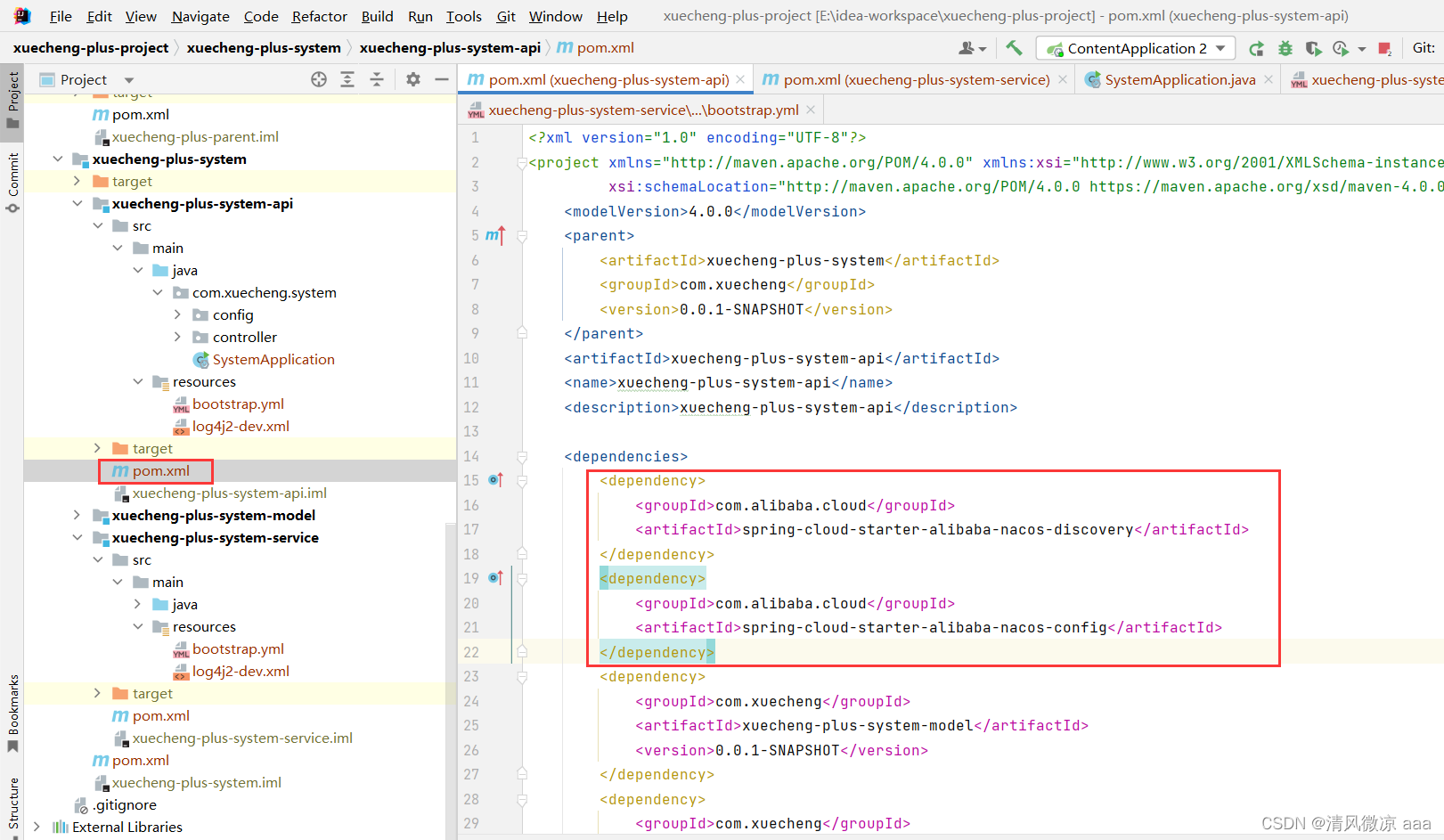
Task: Click xuecheng-plus-system breadcrumb
Action: point(264,47)
